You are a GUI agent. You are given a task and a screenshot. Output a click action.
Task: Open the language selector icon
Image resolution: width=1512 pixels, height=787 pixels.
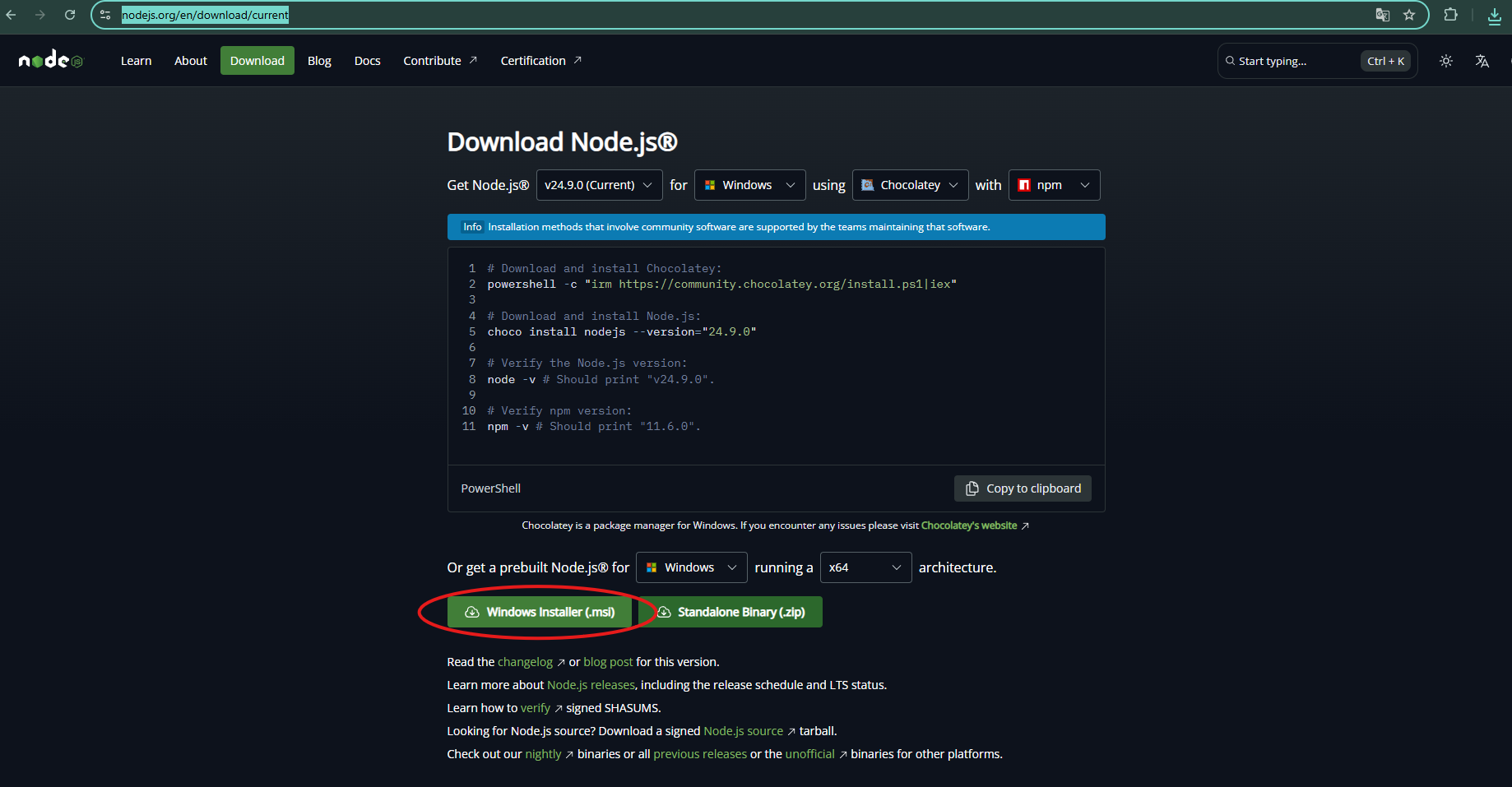1482,61
